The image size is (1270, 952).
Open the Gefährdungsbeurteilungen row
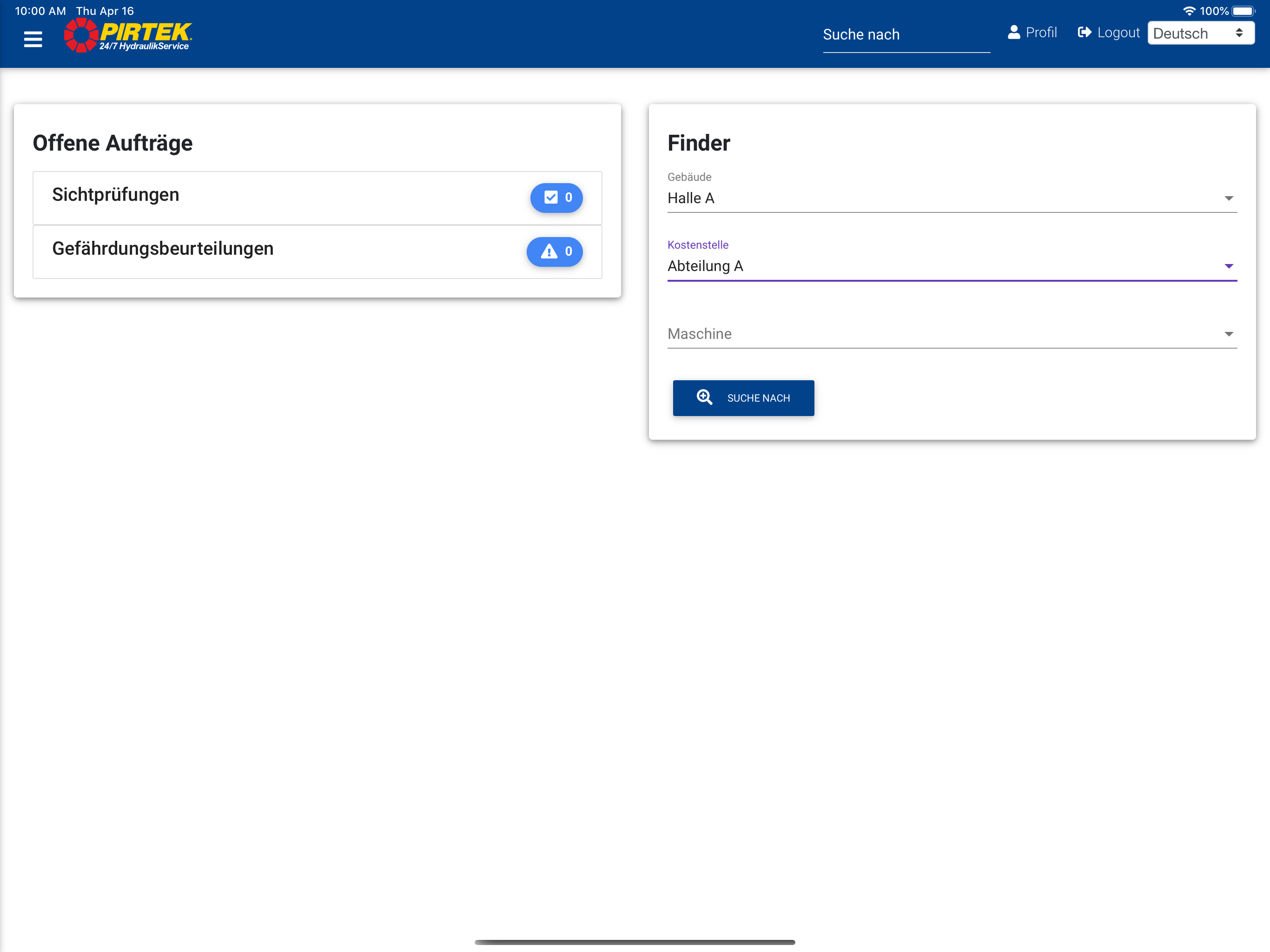pos(317,251)
